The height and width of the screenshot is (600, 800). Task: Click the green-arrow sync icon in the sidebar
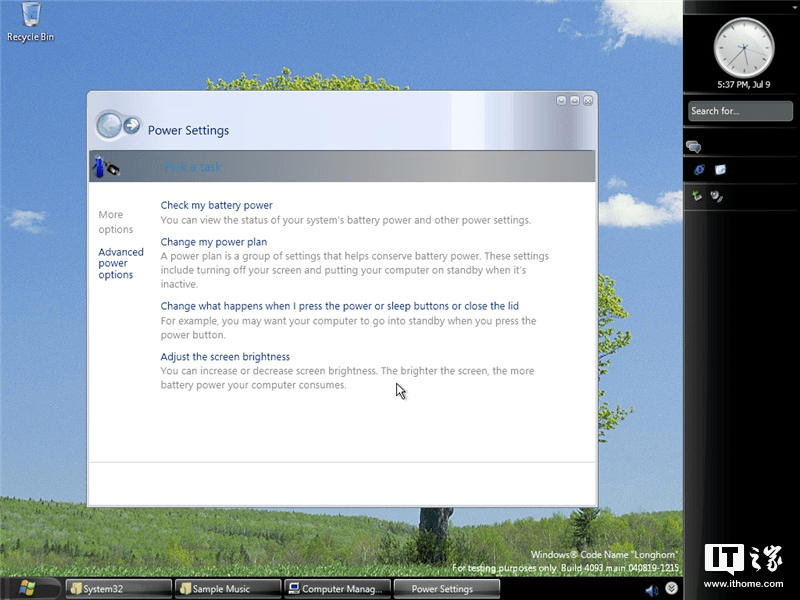(696, 196)
